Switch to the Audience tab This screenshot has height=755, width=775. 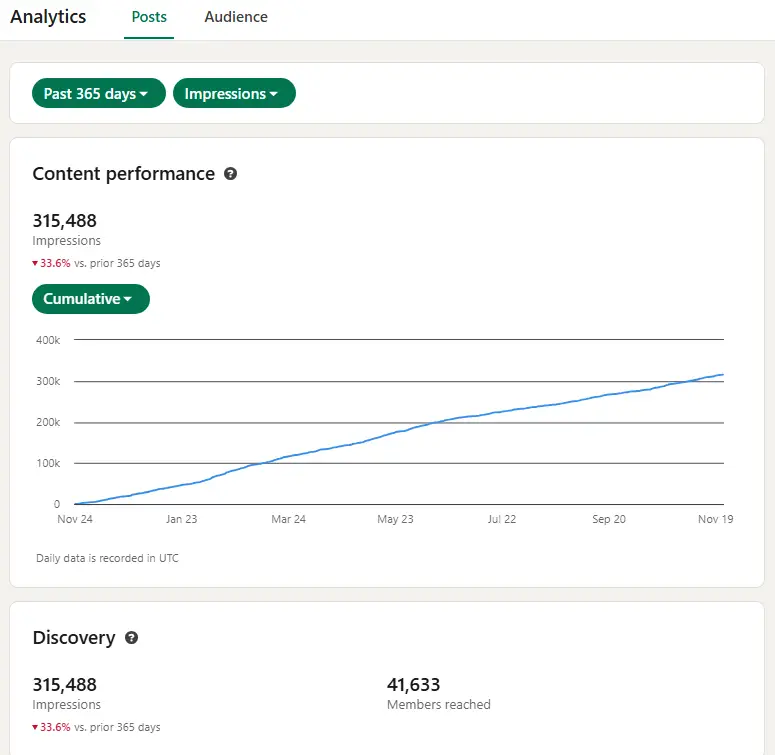tap(236, 17)
